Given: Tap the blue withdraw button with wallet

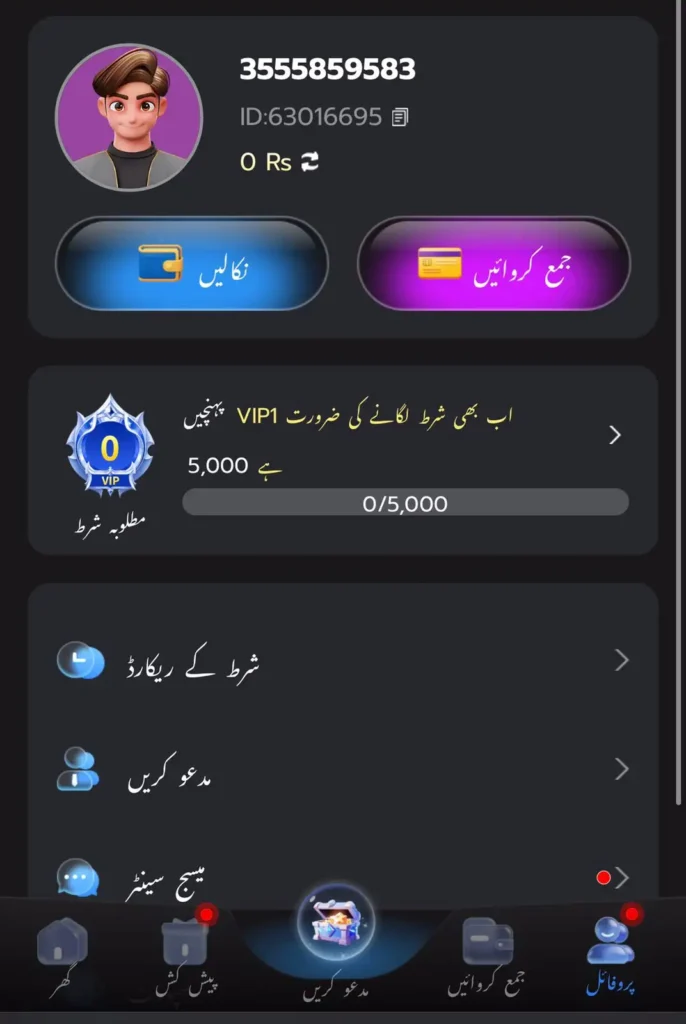Looking at the screenshot, I should coord(191,264).
